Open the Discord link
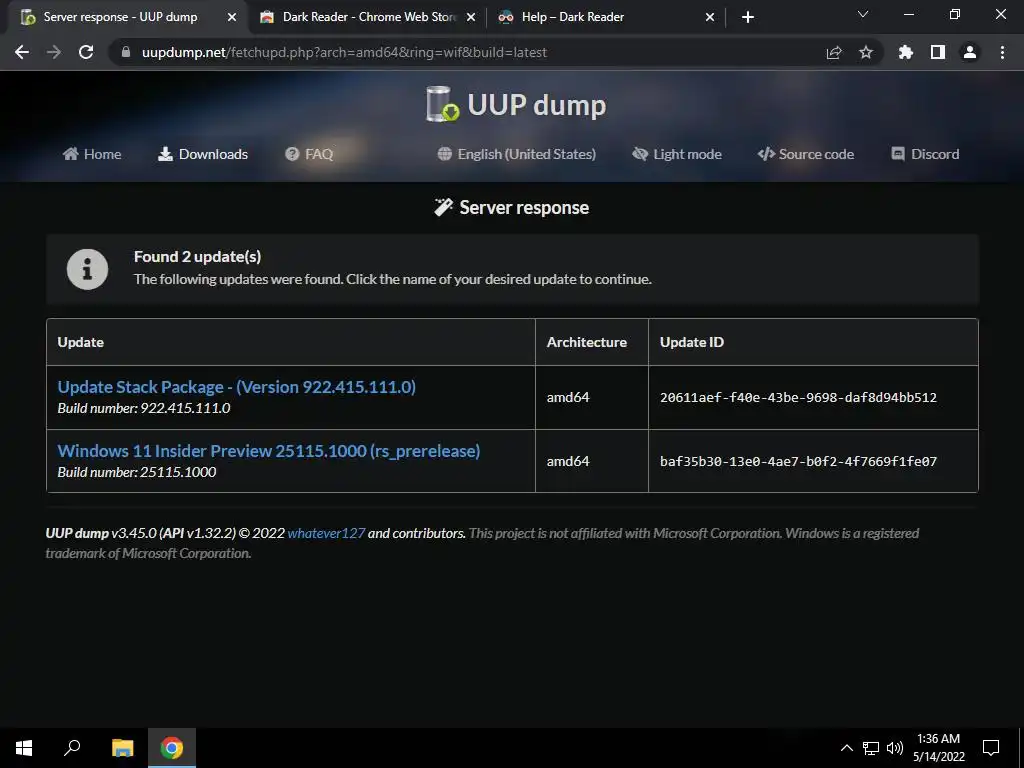Image resolution: width=1024 pixels, height=768 pixels. 925,154
